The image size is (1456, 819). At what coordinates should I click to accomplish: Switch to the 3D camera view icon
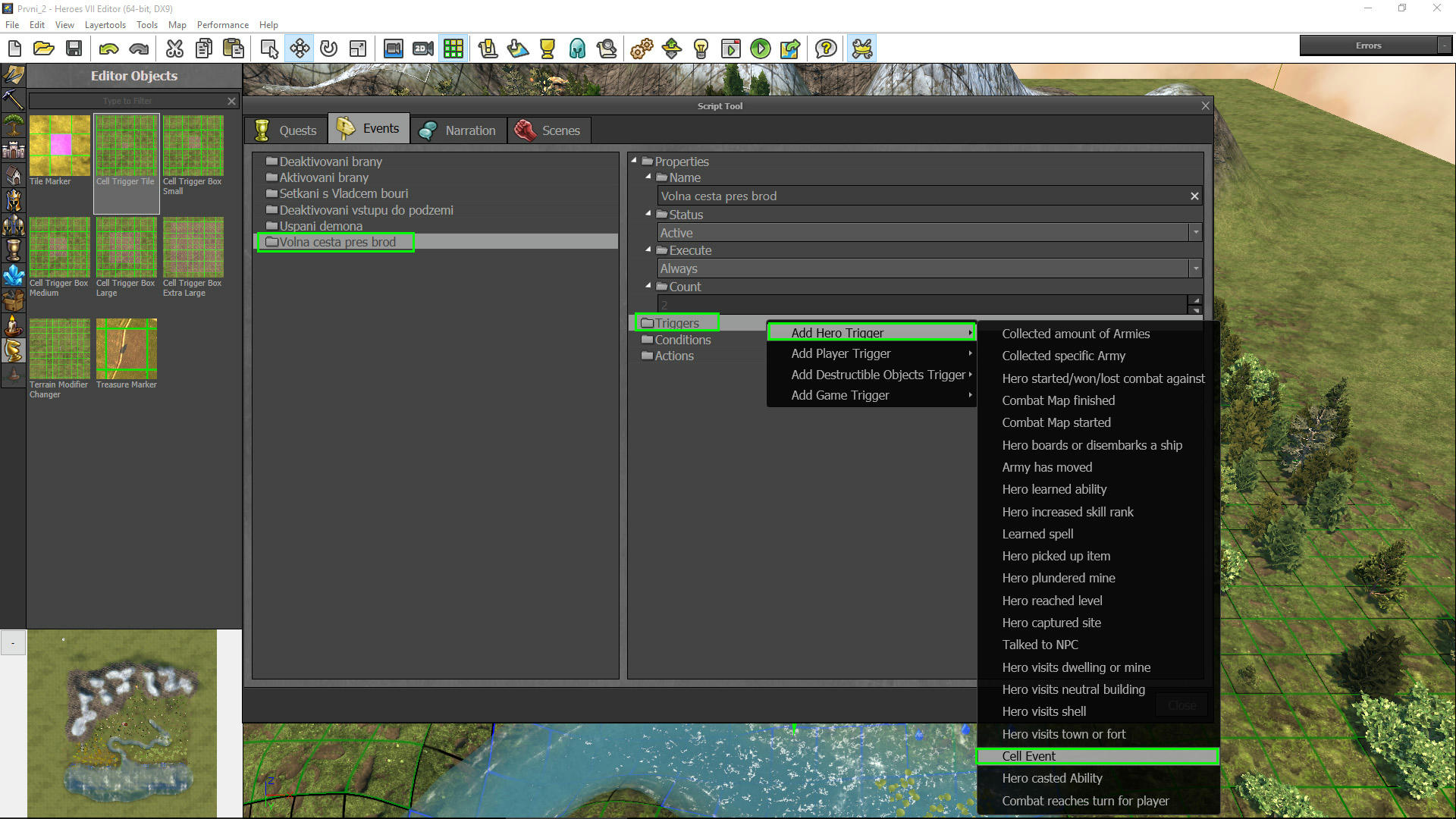[393, 49]
